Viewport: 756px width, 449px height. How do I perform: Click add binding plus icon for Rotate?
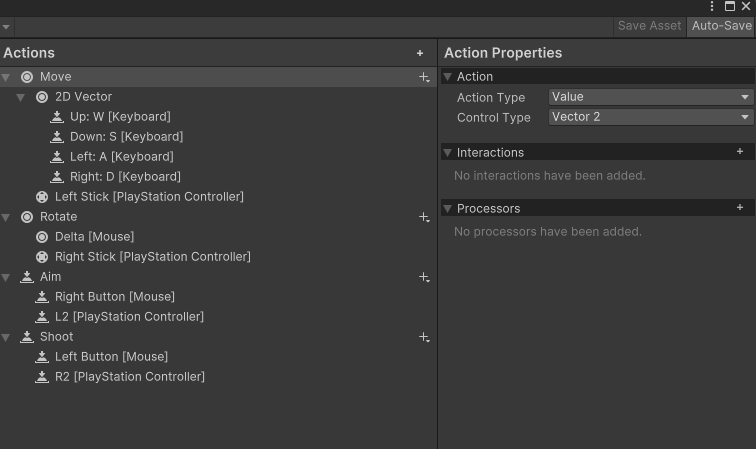424,217
